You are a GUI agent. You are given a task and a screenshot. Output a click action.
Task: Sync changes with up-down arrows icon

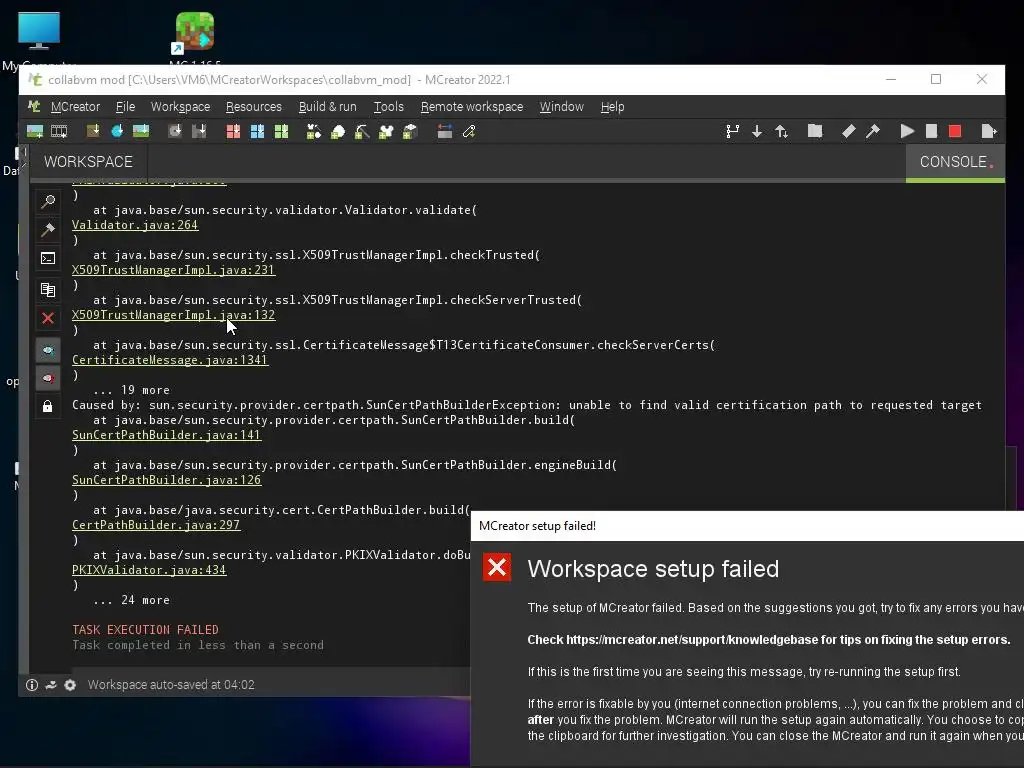[x=782, y=132]
